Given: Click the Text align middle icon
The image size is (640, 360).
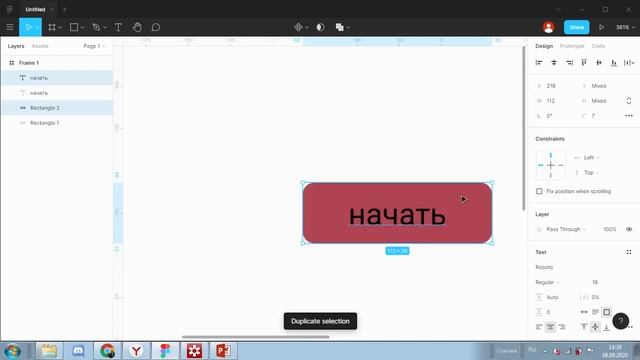Looking at the screenshot, I should point(596,327).
